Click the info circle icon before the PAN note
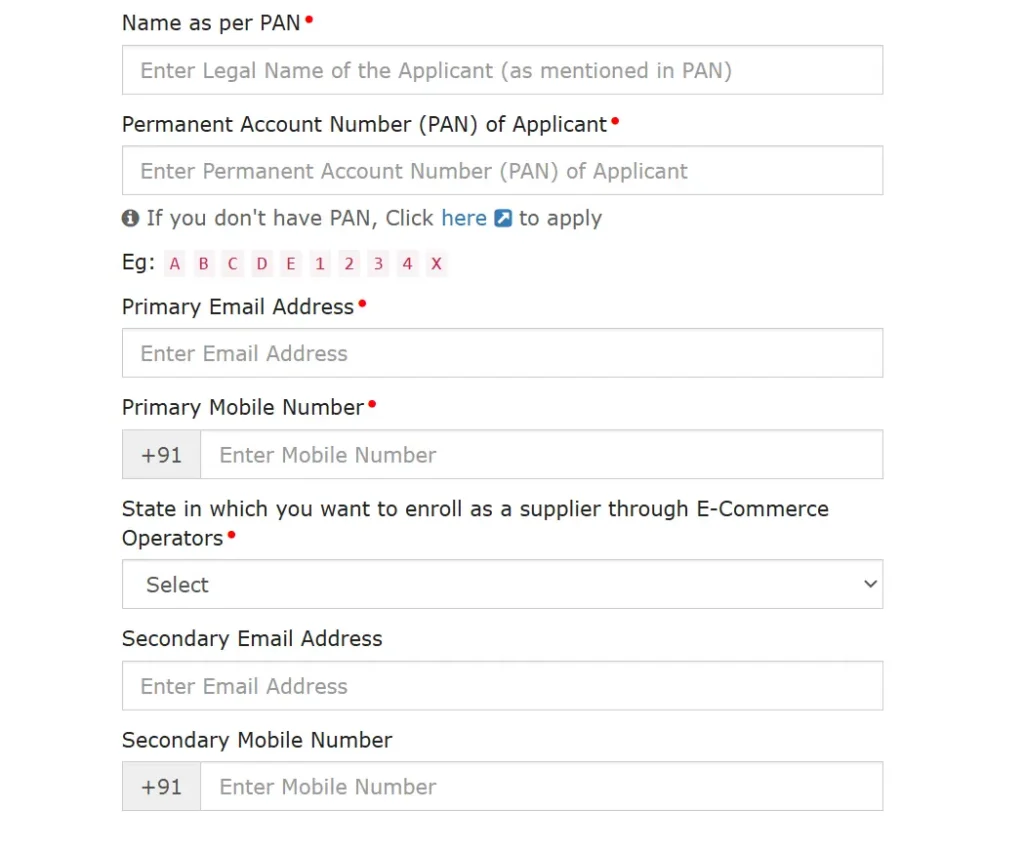The height and width of the screenshot is (851, 1024). tap(131, 218)
